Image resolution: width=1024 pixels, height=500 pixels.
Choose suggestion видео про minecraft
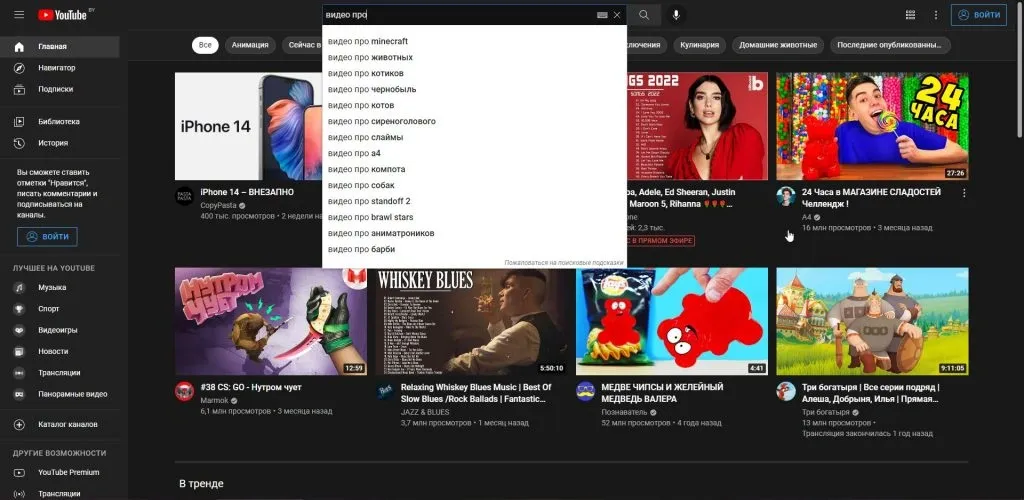pos(474,42)
